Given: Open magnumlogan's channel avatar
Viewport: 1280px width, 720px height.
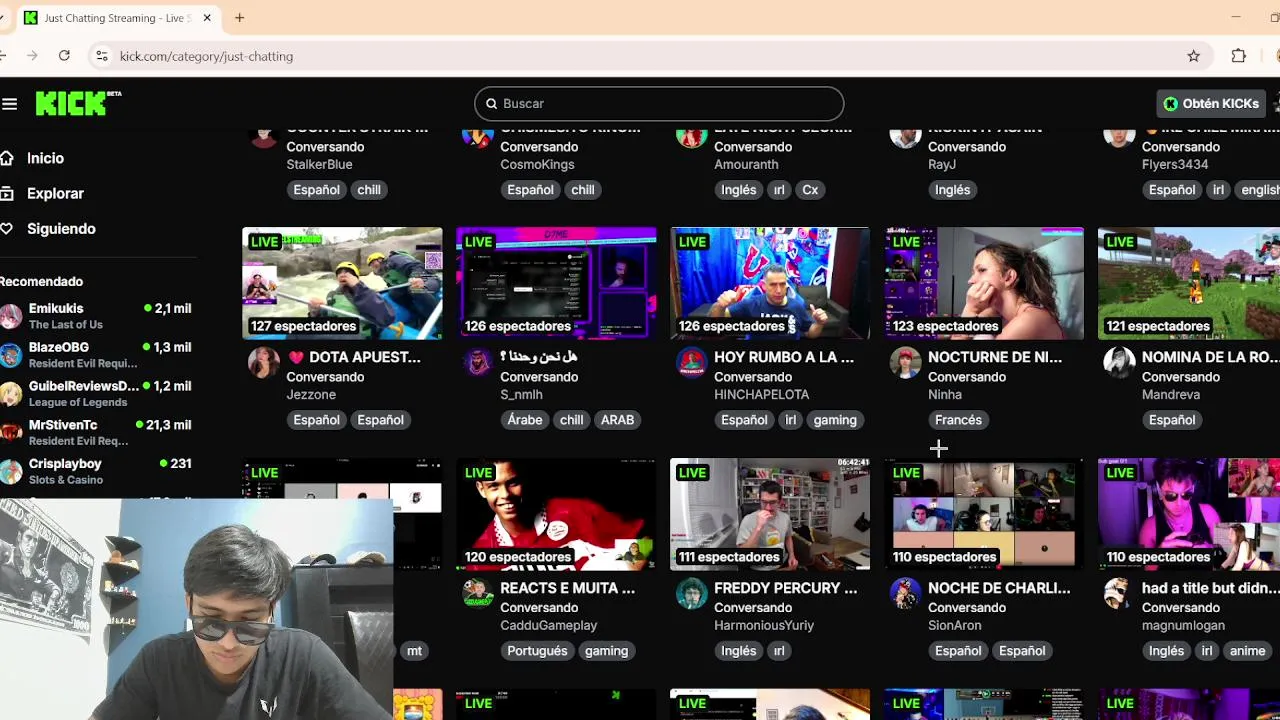Looking at the screenshot, I should (x=1120, y=594).
